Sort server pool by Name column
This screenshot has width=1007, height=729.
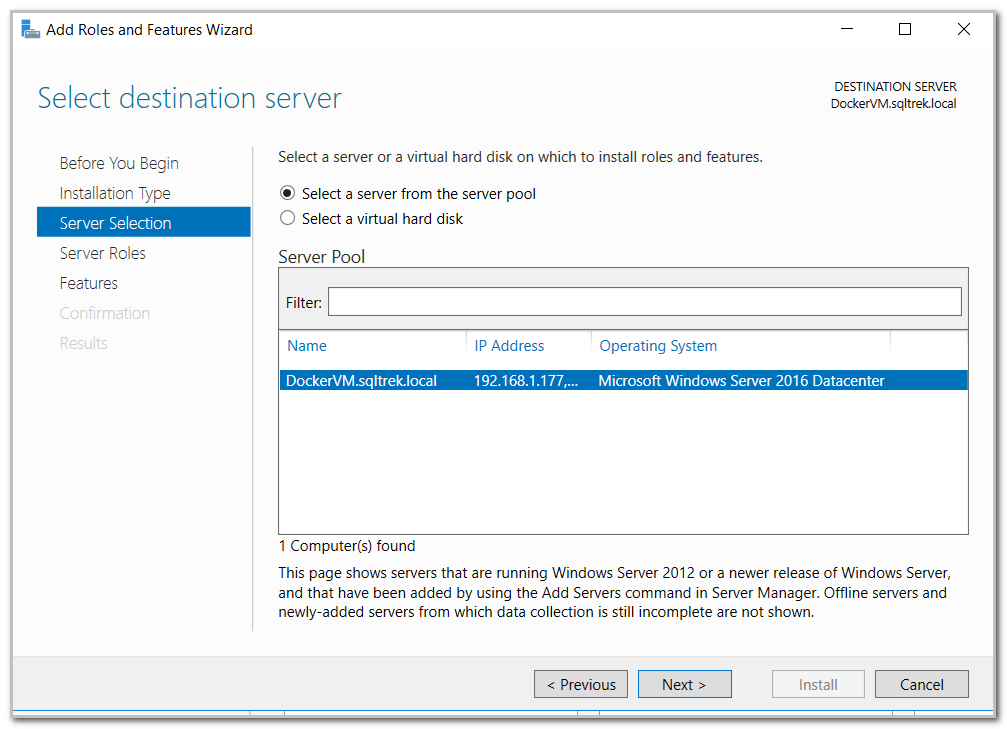point(307,346)
